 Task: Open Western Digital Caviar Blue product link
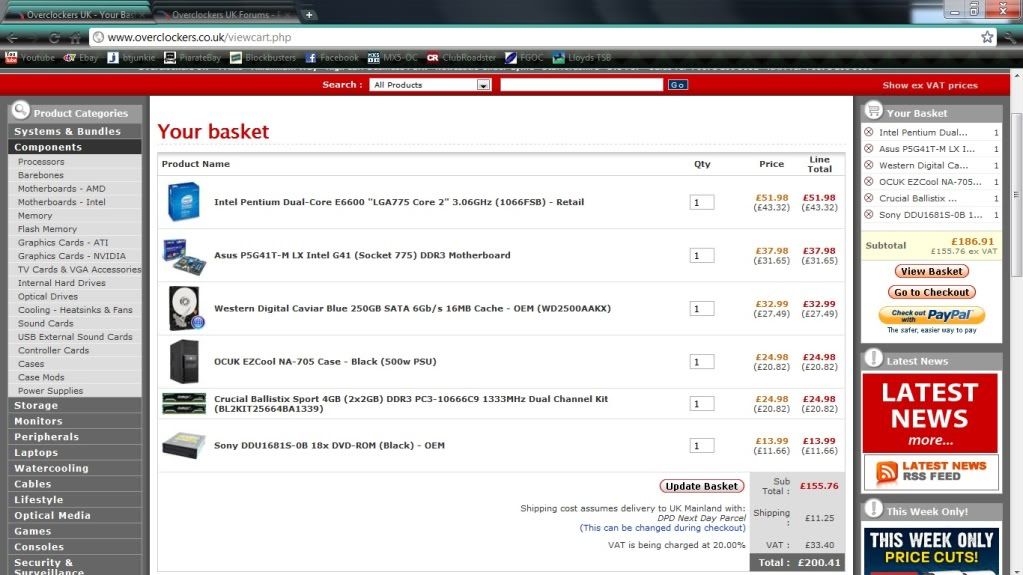(x=412, y=308)
